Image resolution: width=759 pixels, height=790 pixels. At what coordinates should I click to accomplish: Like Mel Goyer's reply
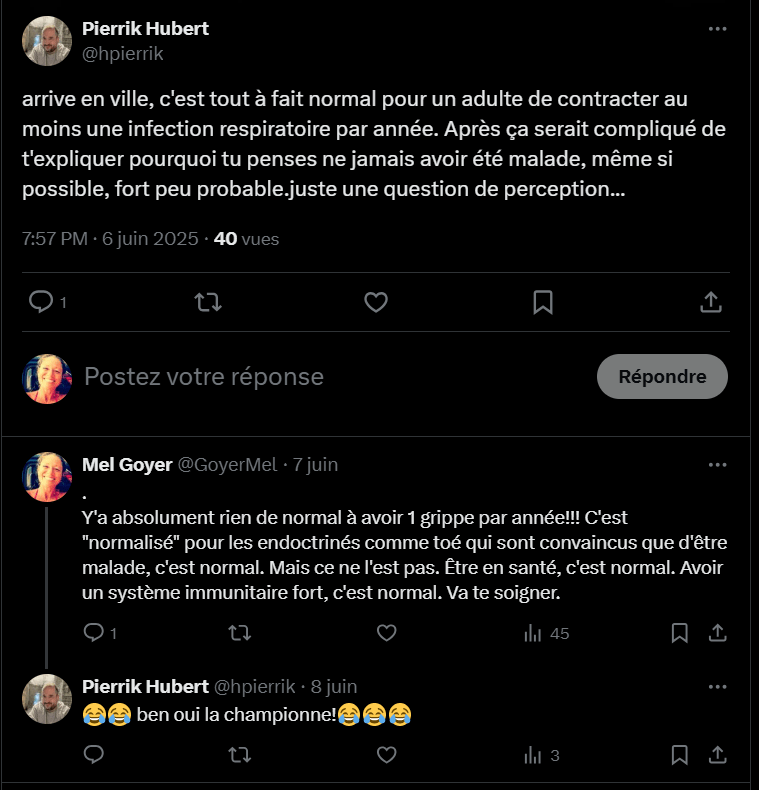386,633
